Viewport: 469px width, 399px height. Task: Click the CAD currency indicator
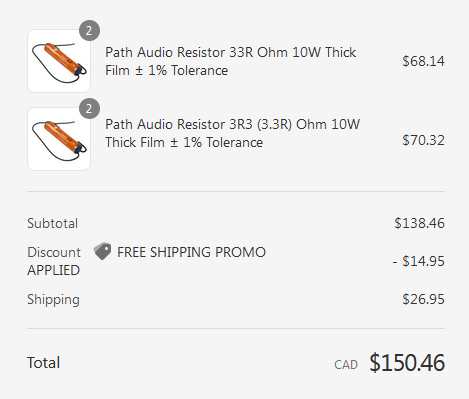tap(346, 365)
